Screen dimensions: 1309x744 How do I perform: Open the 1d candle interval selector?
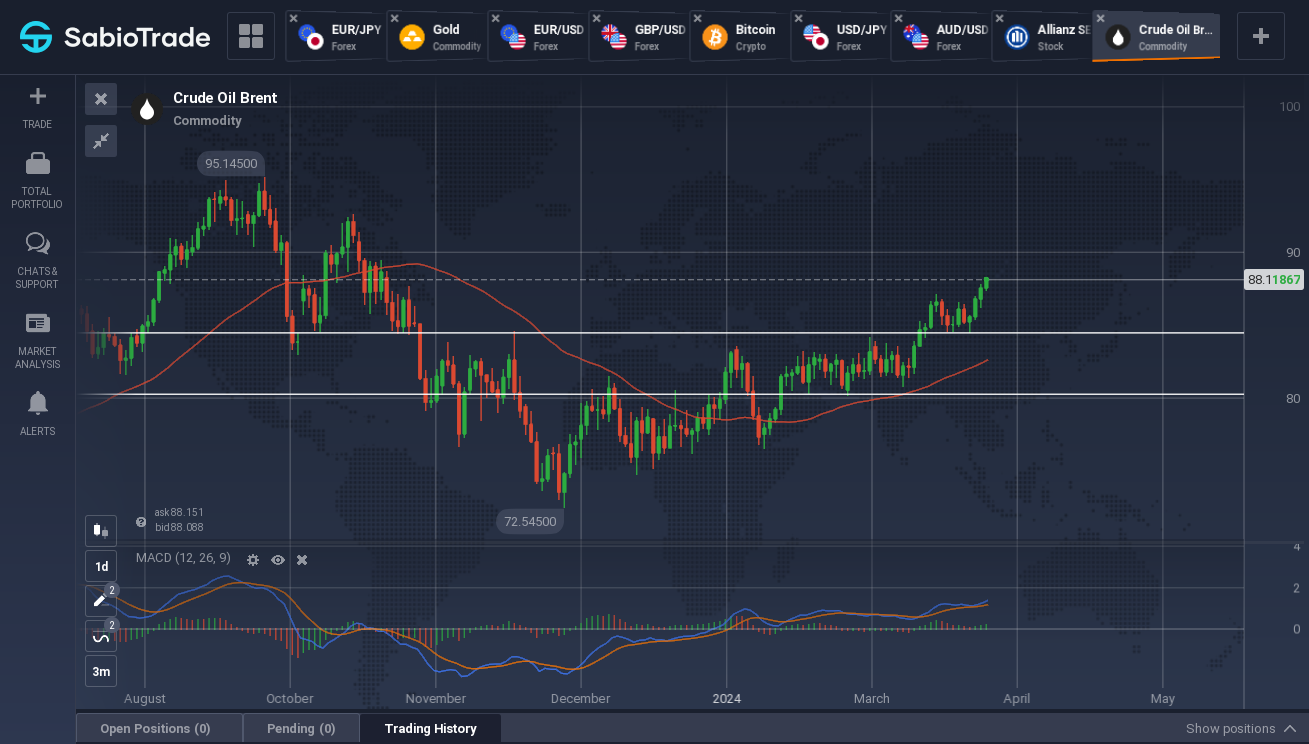pos(101,566)
